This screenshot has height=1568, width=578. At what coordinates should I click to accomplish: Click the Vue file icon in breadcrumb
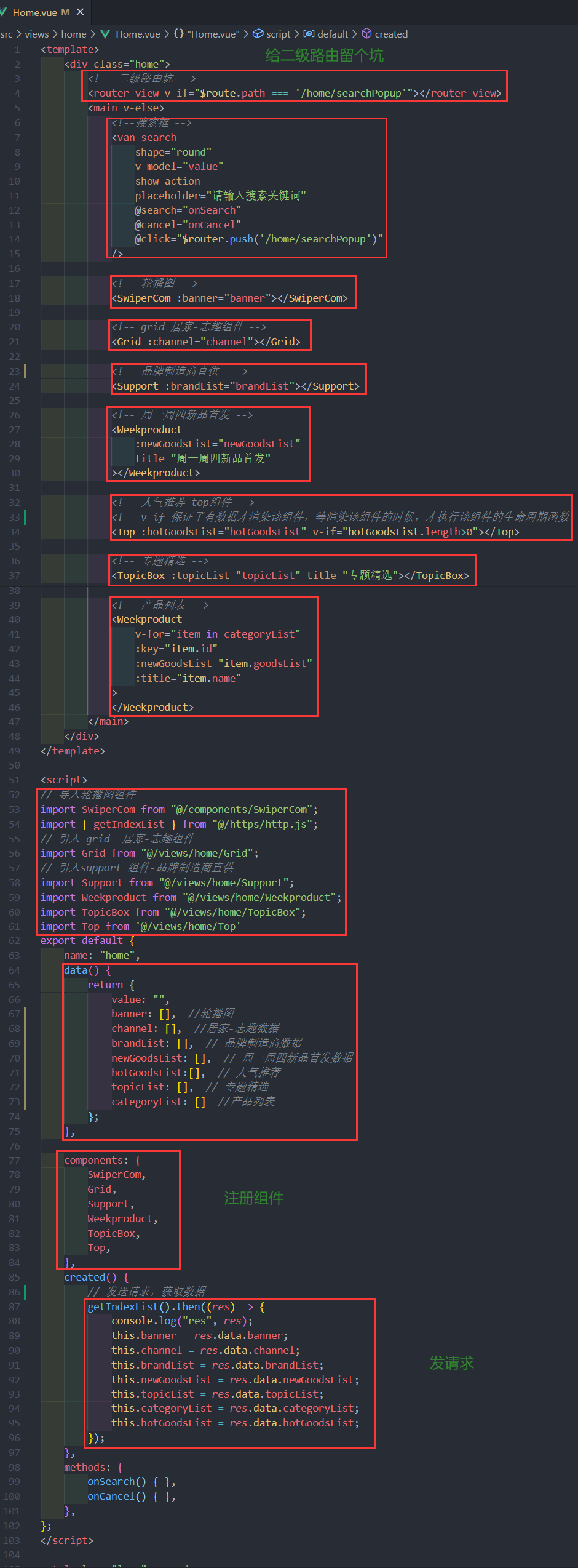coord(105,34)
